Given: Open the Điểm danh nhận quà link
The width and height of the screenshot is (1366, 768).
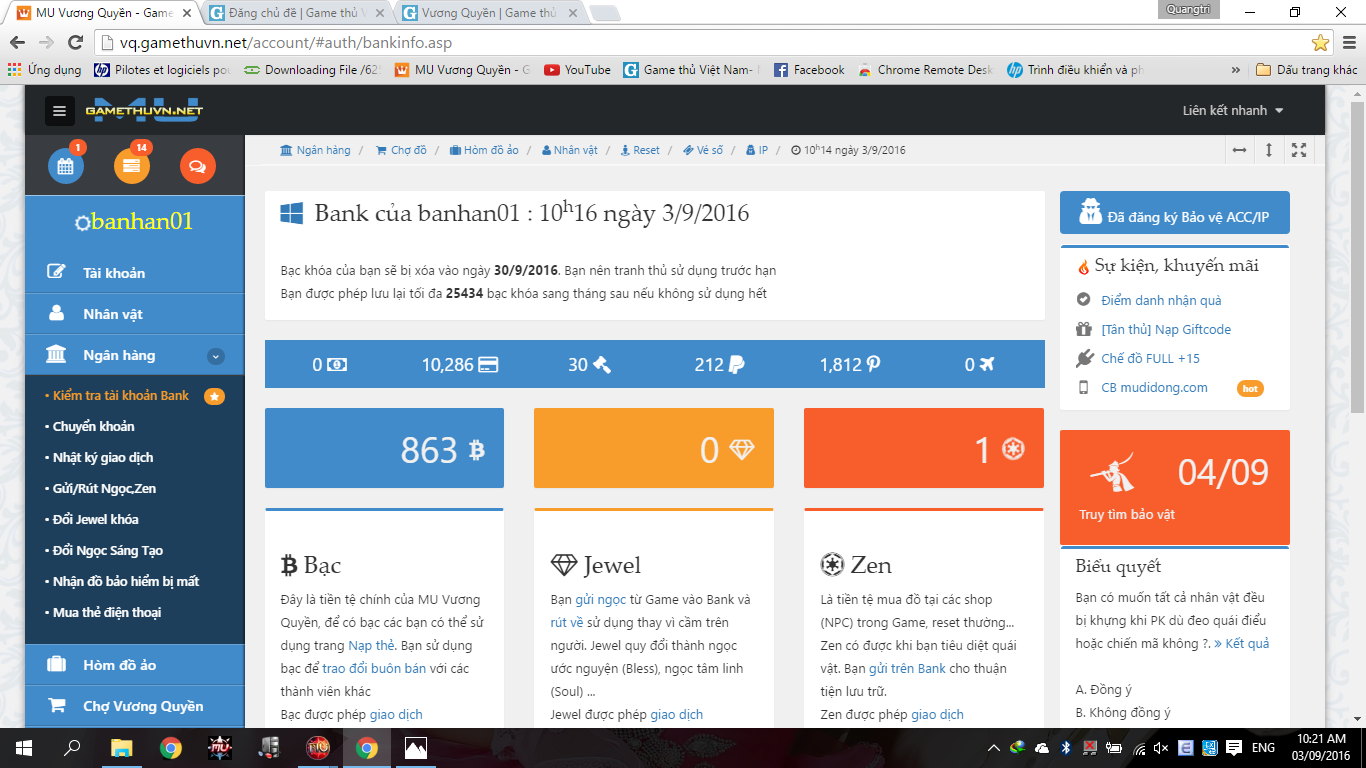Looking at the screenshot, I should pos(1160,300).
